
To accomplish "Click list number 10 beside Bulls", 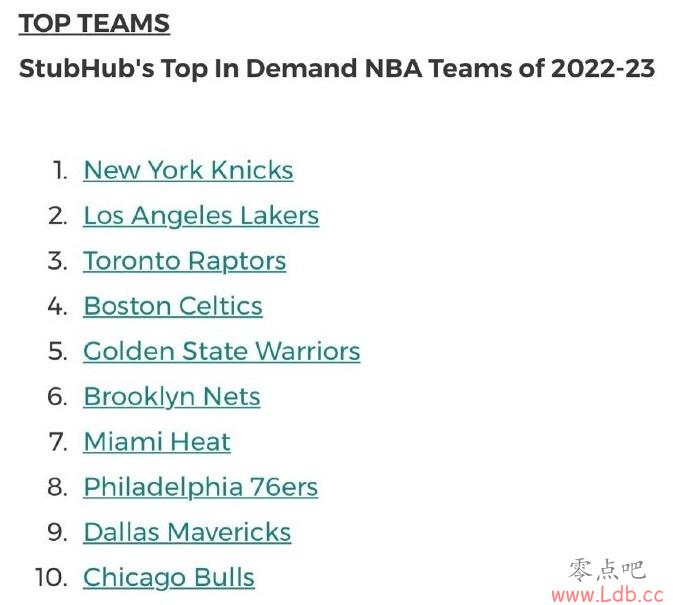I will coord(51,577).
